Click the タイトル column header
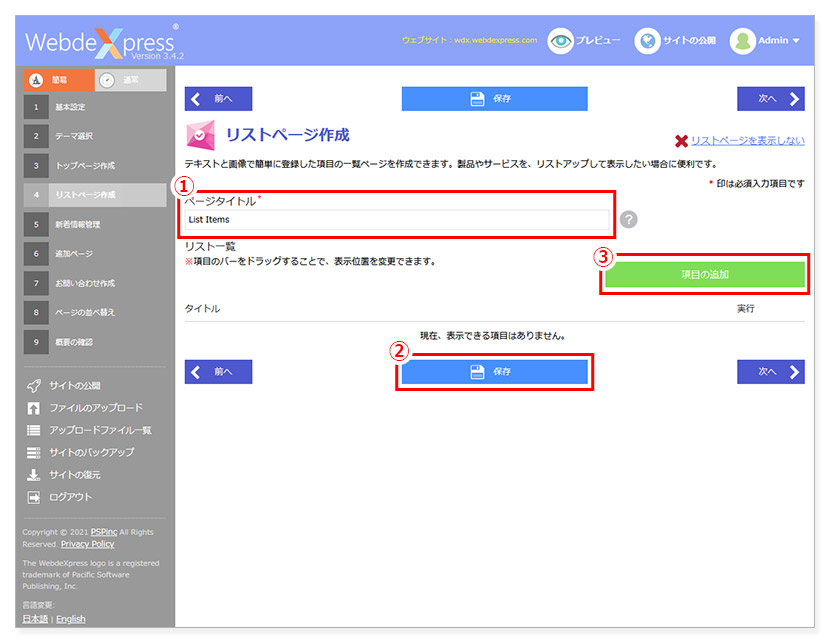The height and width of the screenshot is (643, 830). [202, 308]
